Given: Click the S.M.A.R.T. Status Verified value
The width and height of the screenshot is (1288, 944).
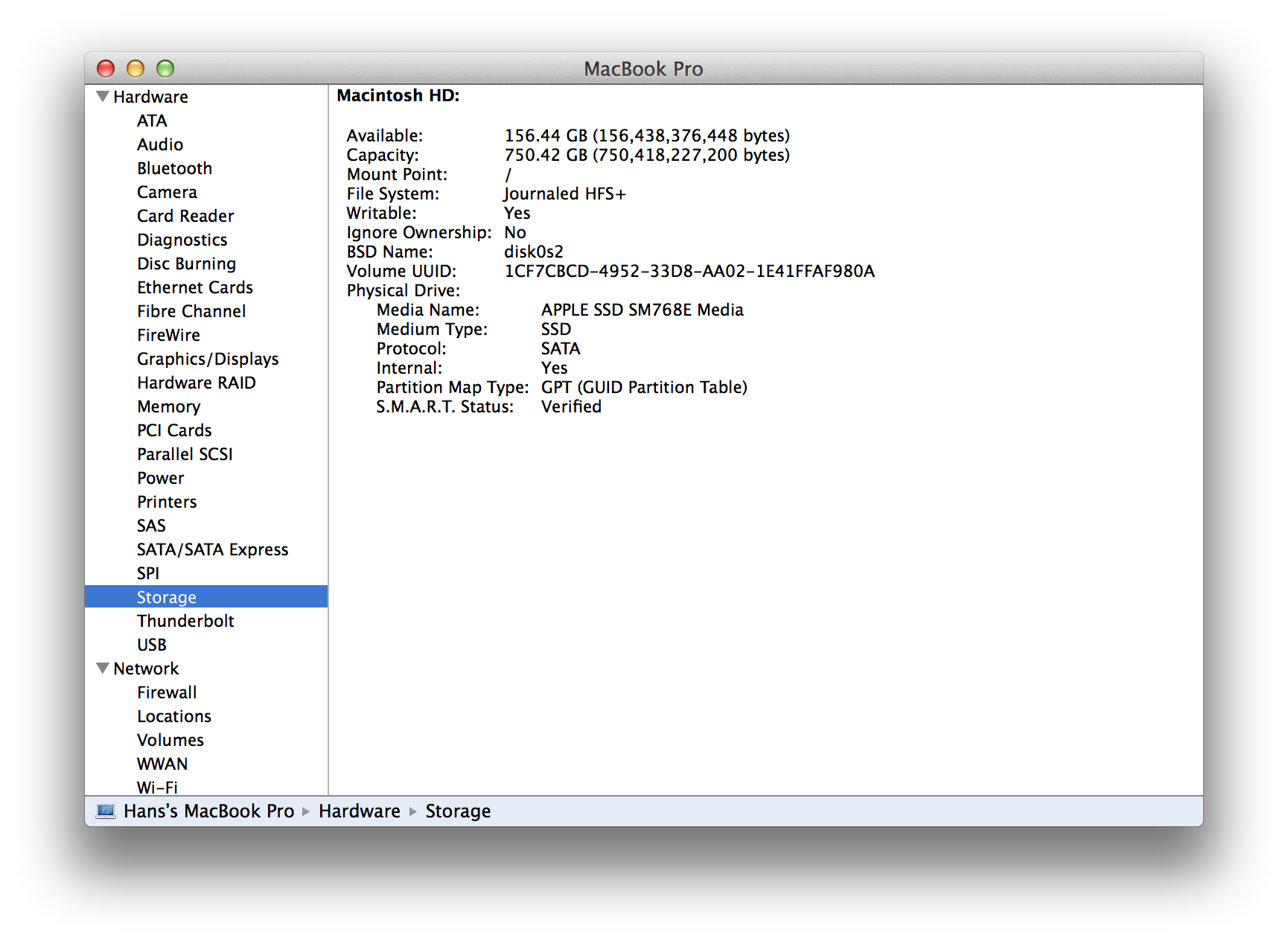Looking at the screenshot, I should pos(571,406).
